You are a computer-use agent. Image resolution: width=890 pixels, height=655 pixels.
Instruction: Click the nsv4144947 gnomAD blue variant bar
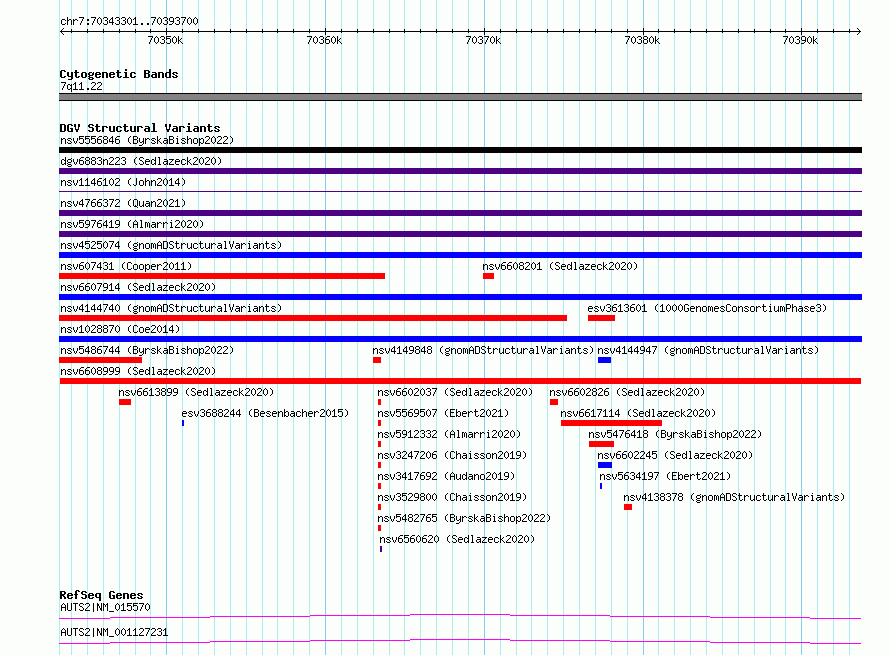point(604,360)
